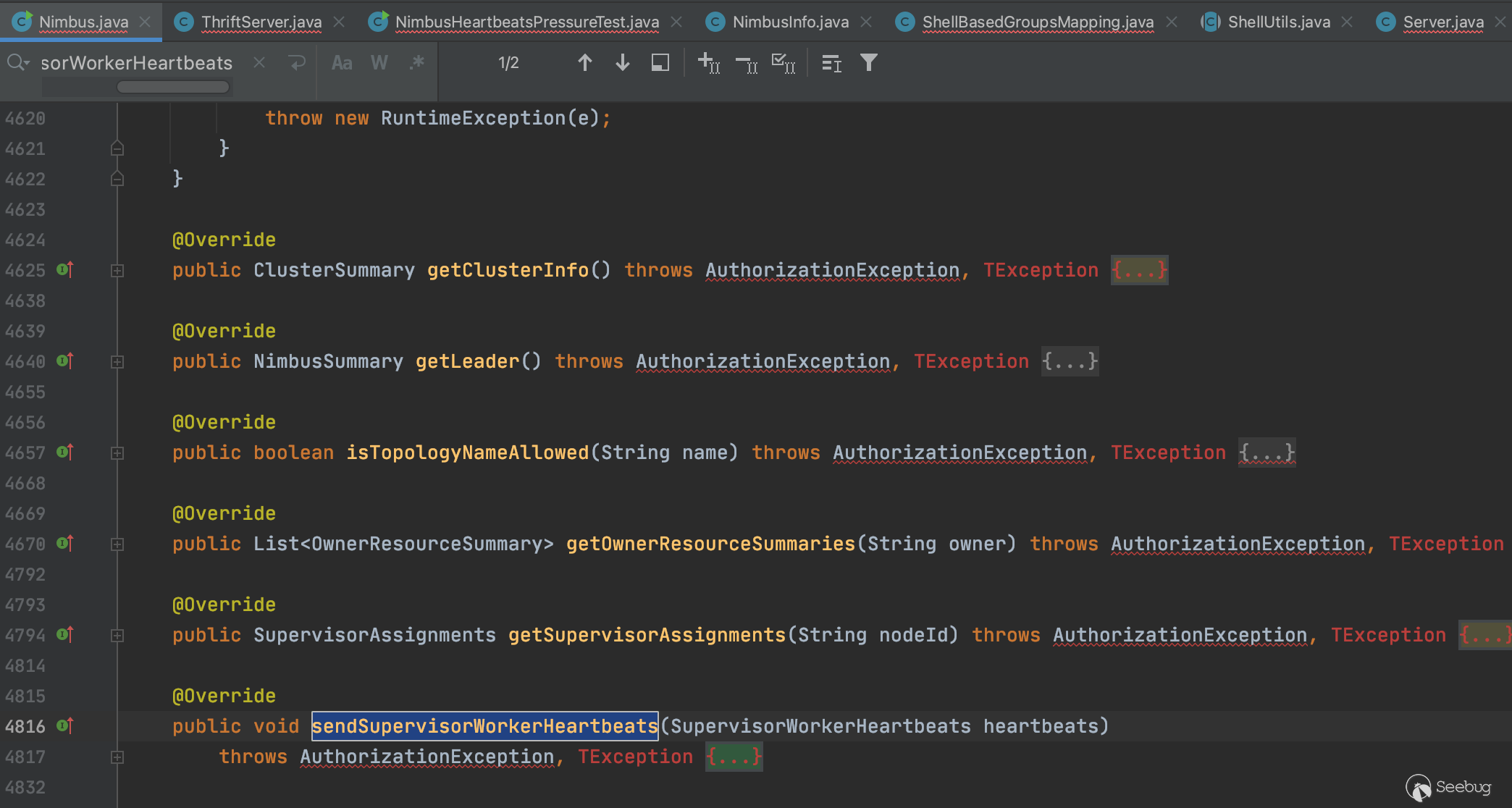Toggle Words (W) search option

pos(379,63)
